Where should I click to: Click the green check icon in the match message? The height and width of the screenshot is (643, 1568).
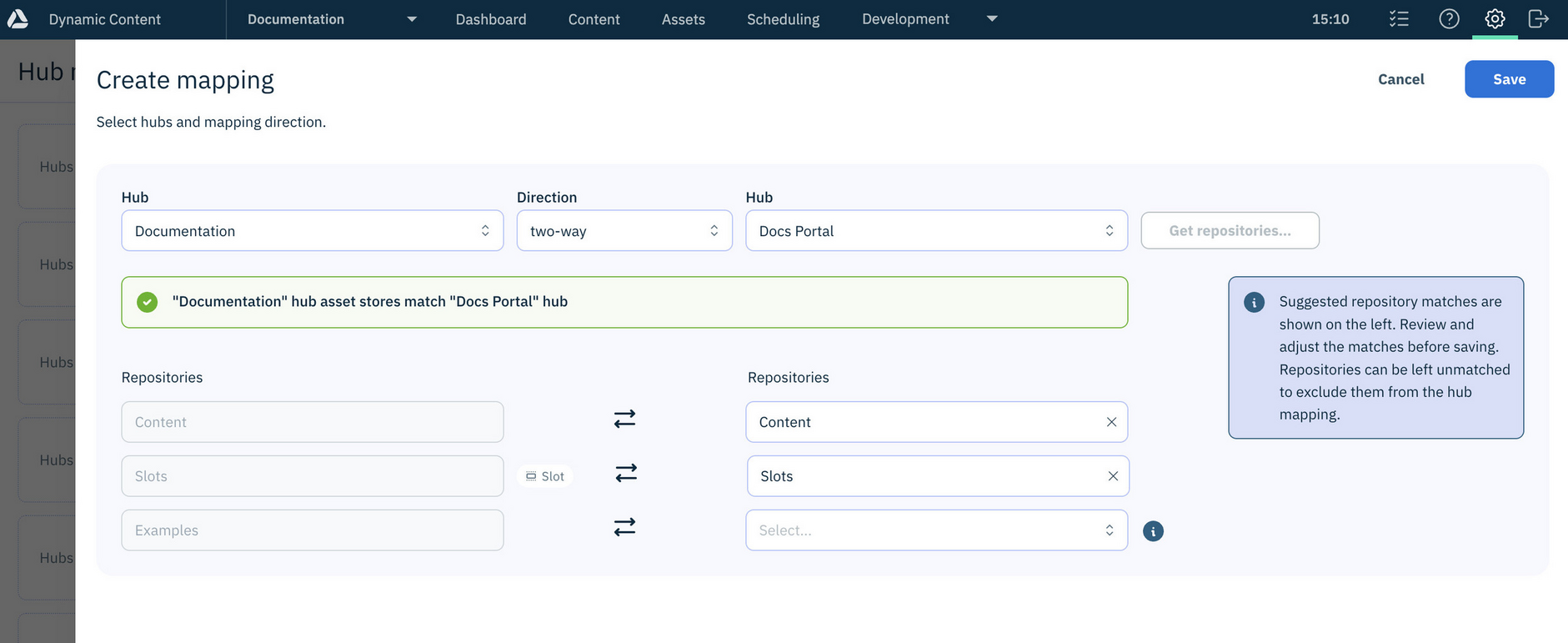[x=148, y=302]
